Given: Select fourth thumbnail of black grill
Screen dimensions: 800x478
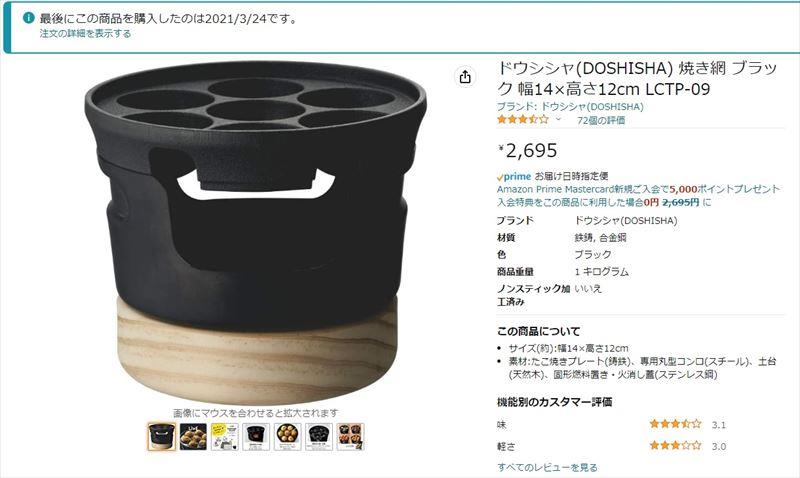Looking at the screenshot, I should tap(256, 437).
